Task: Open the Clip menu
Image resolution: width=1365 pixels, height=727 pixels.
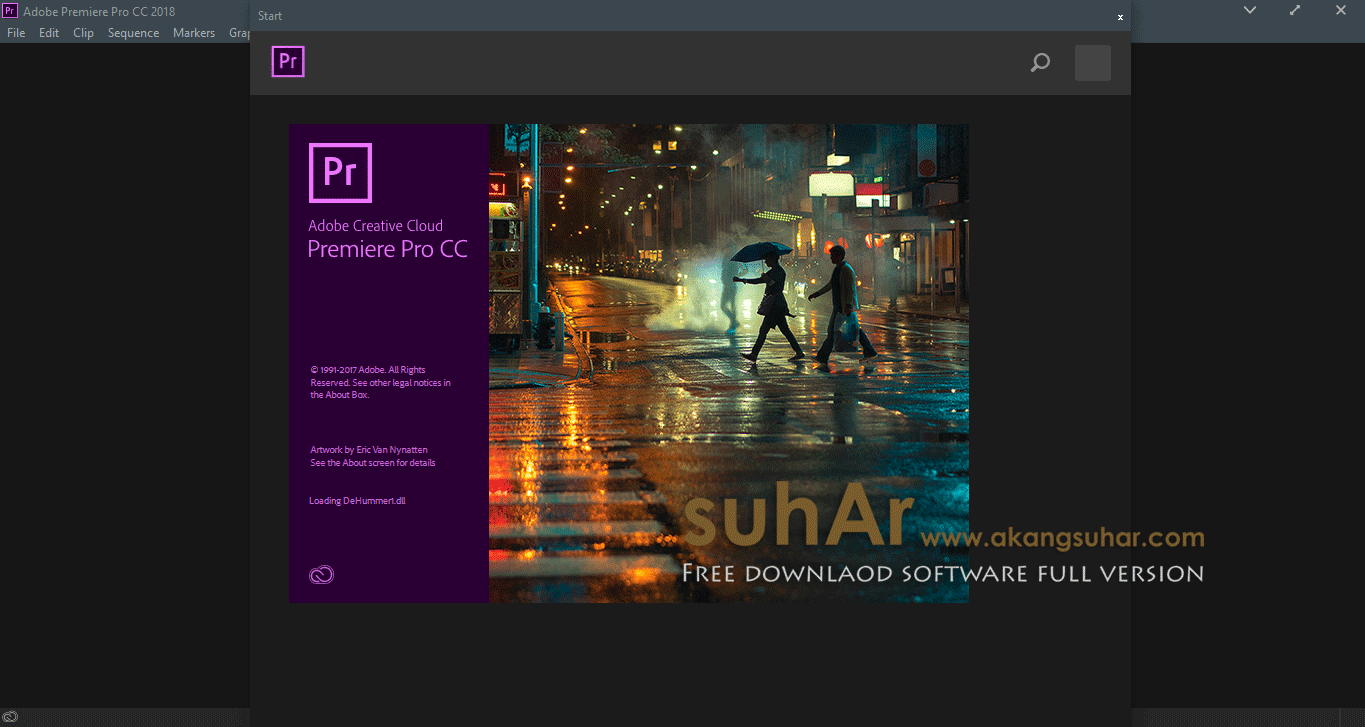Action: 84,33
